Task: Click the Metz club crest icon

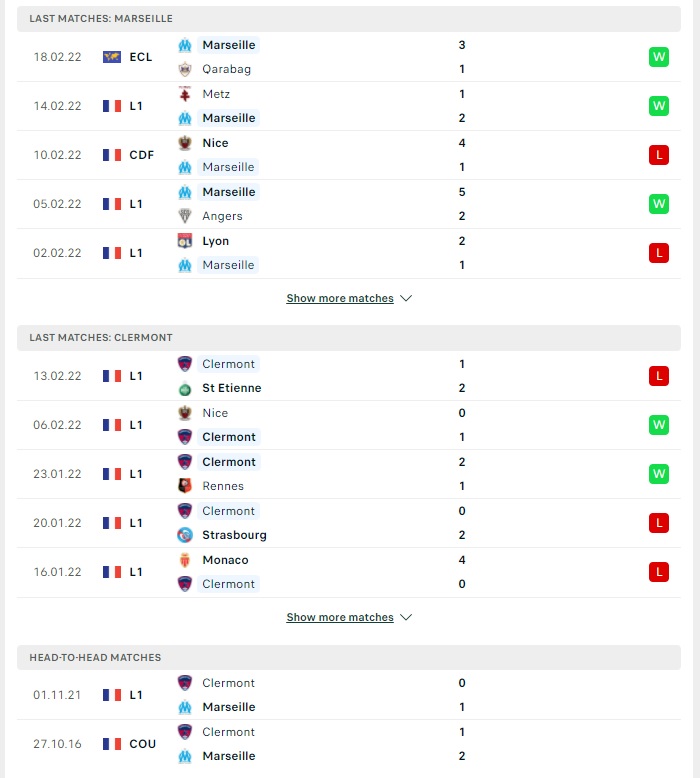Action: click(185, 94)
